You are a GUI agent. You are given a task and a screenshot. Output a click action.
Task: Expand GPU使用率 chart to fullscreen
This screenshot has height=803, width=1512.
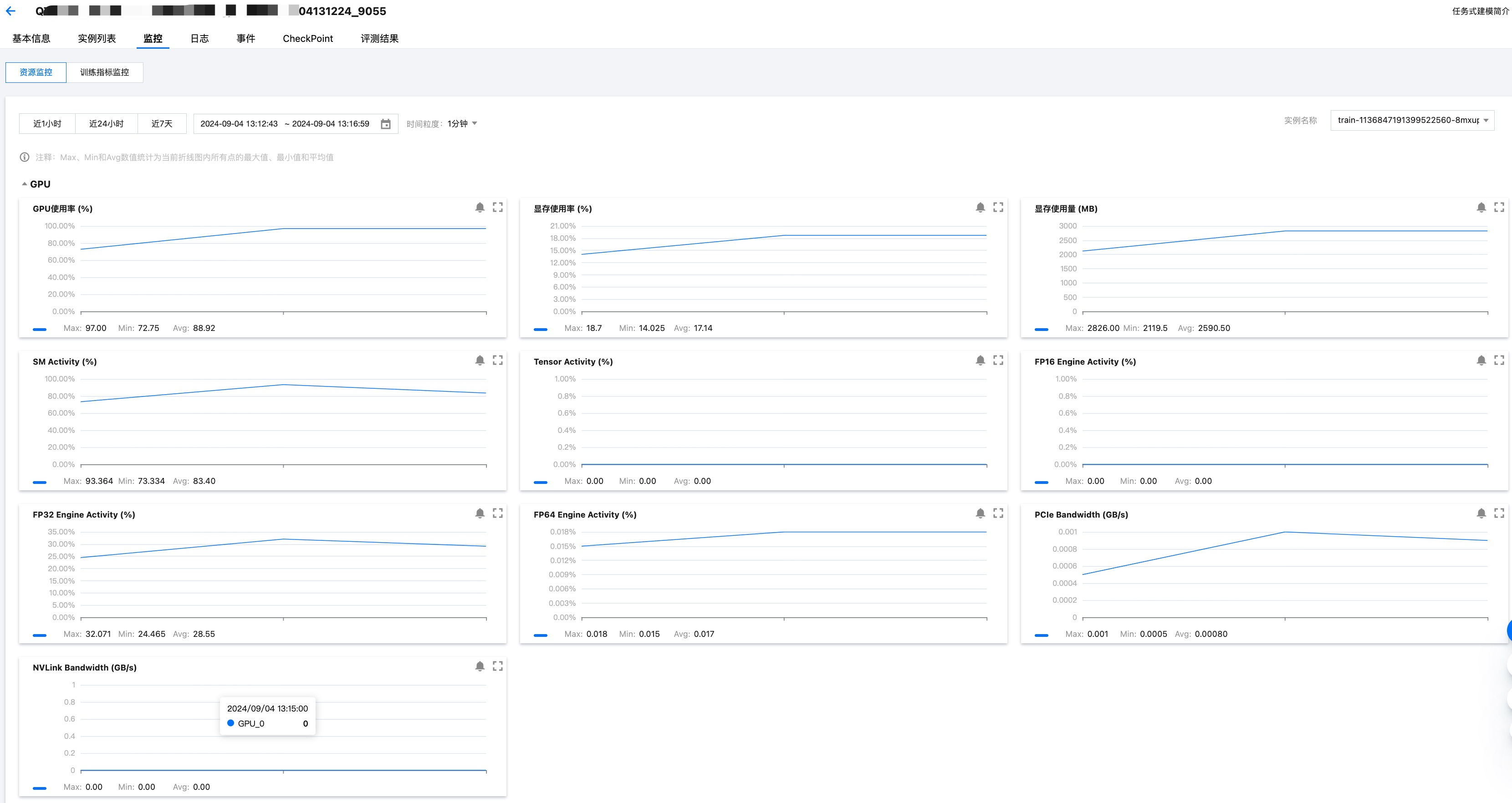[x=498, y=208]
